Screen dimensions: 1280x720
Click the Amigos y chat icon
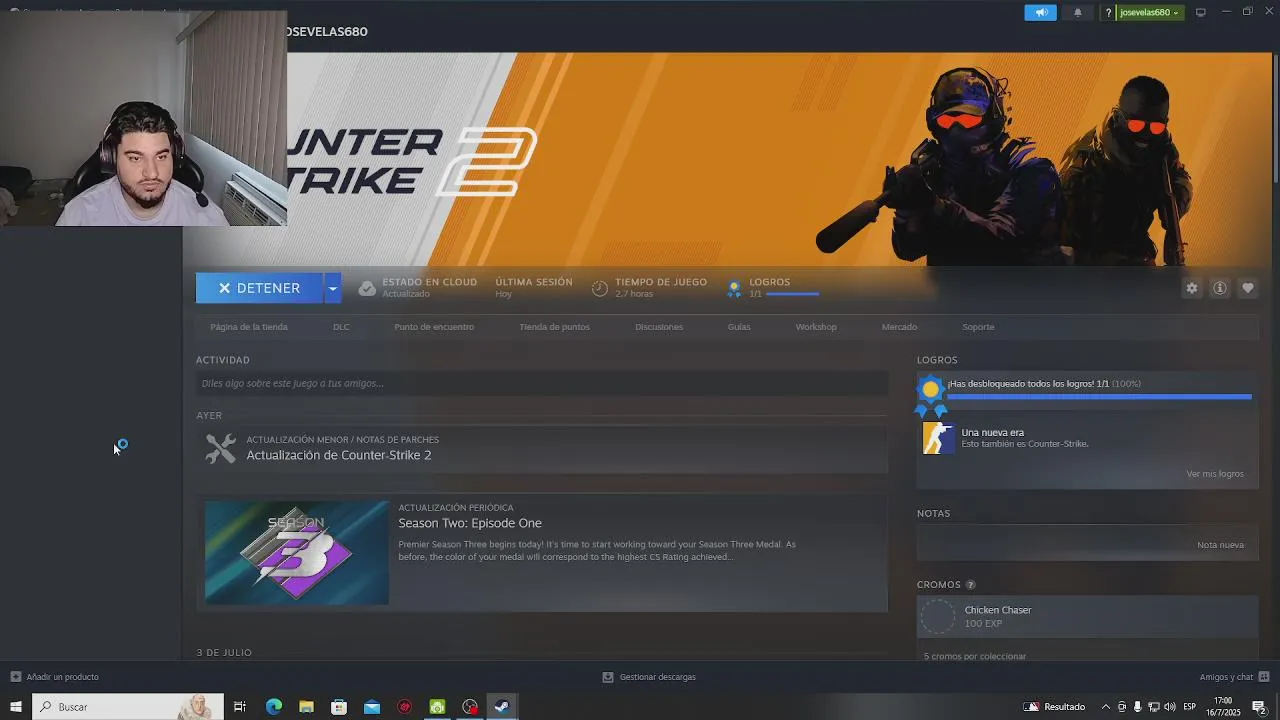tap(1264, 677)
